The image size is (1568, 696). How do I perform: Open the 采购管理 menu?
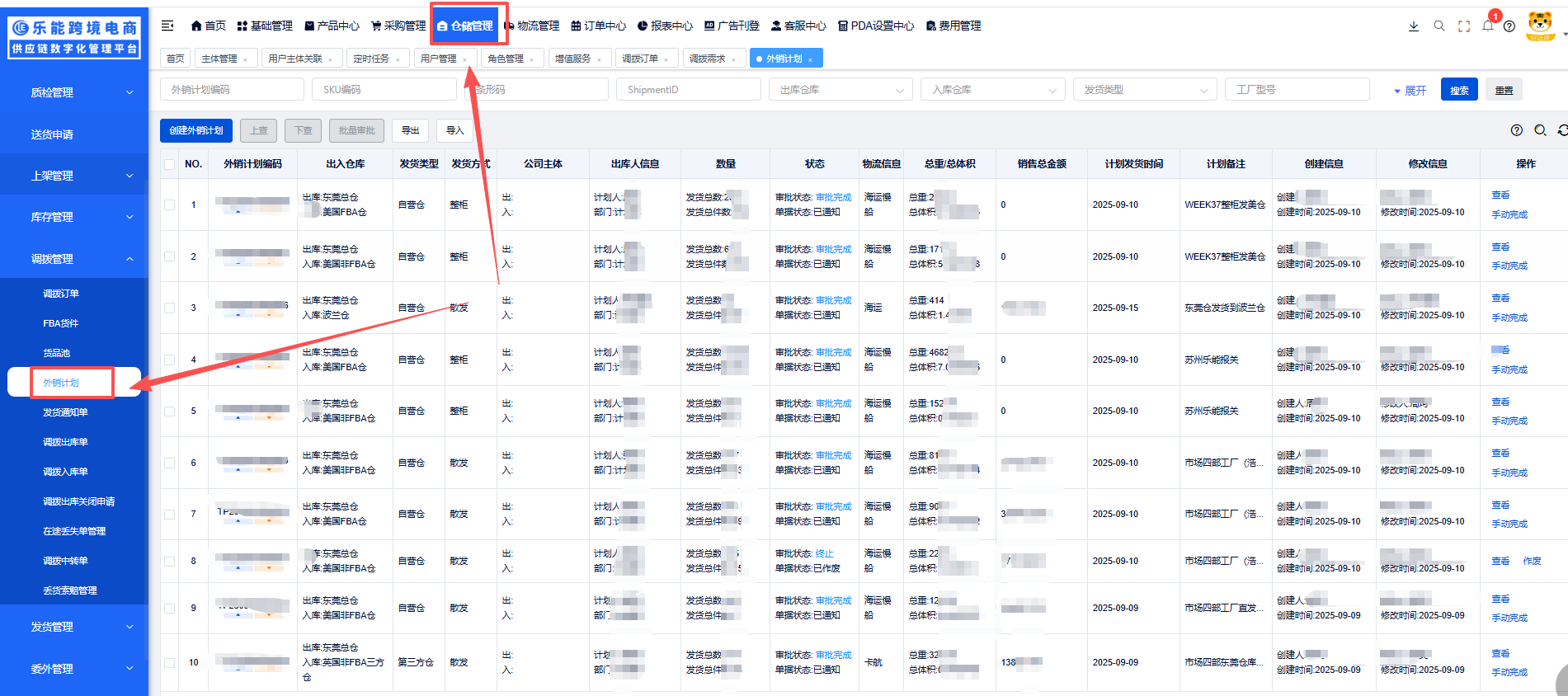tap(398, 26)
